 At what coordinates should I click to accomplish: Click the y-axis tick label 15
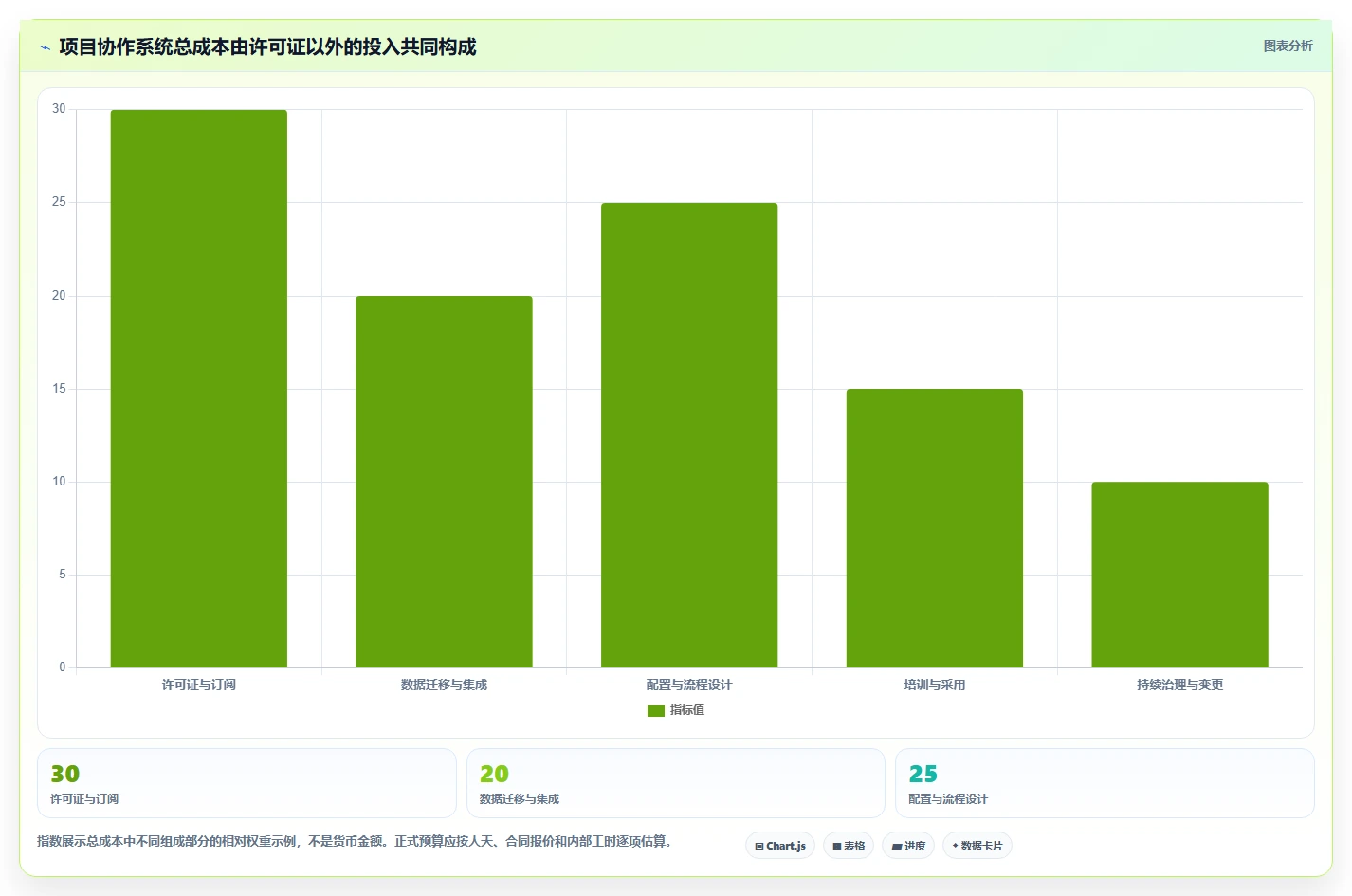point(59,389)
